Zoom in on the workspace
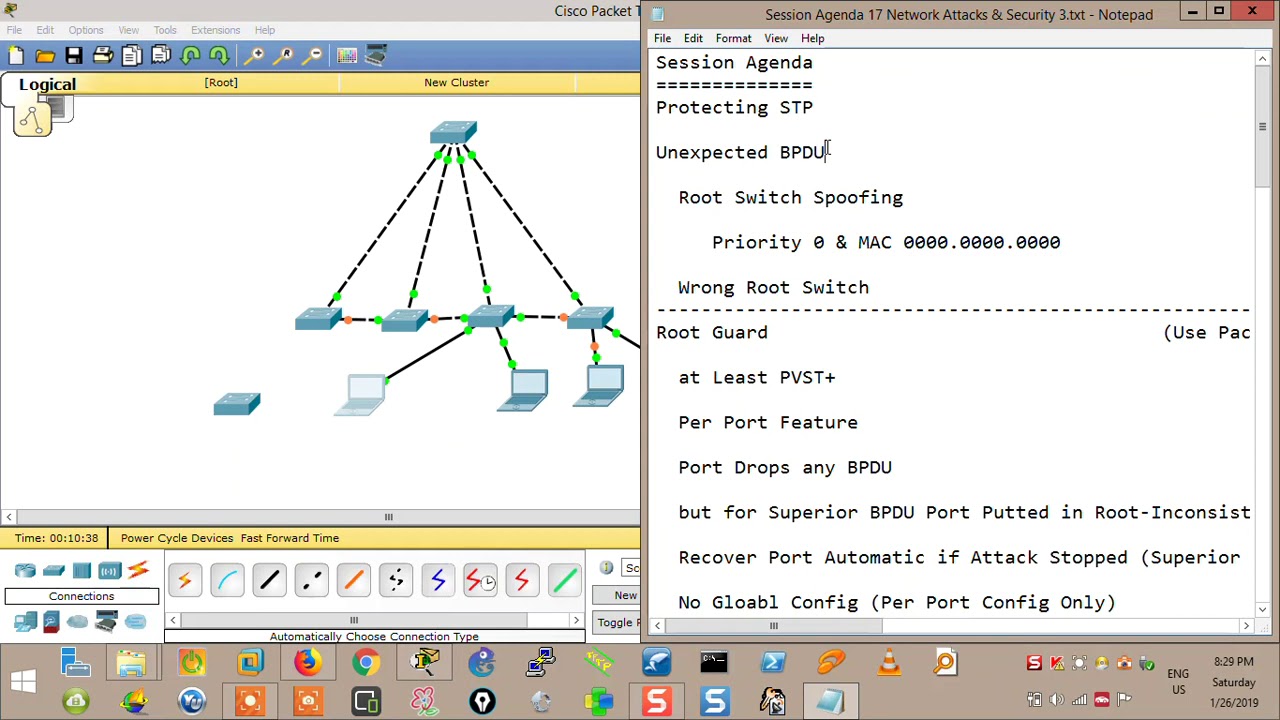The height and width of the screenshot is (720, 1280). 256,56
